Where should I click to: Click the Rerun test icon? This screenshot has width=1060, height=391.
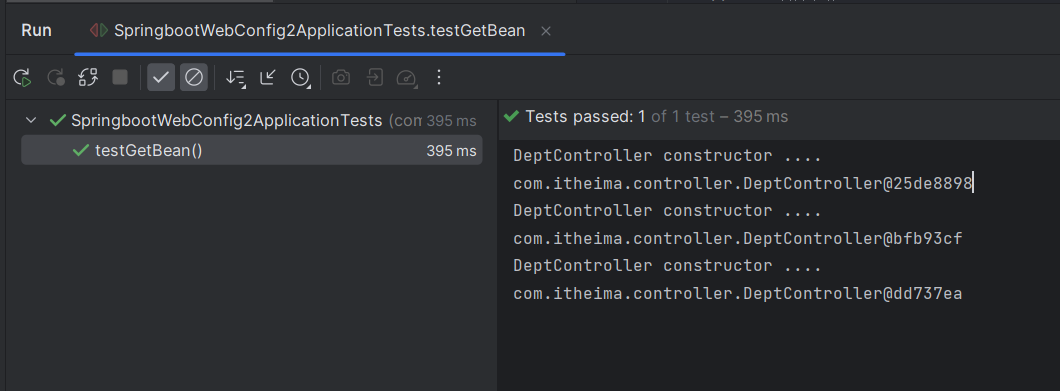coord(22,78)
